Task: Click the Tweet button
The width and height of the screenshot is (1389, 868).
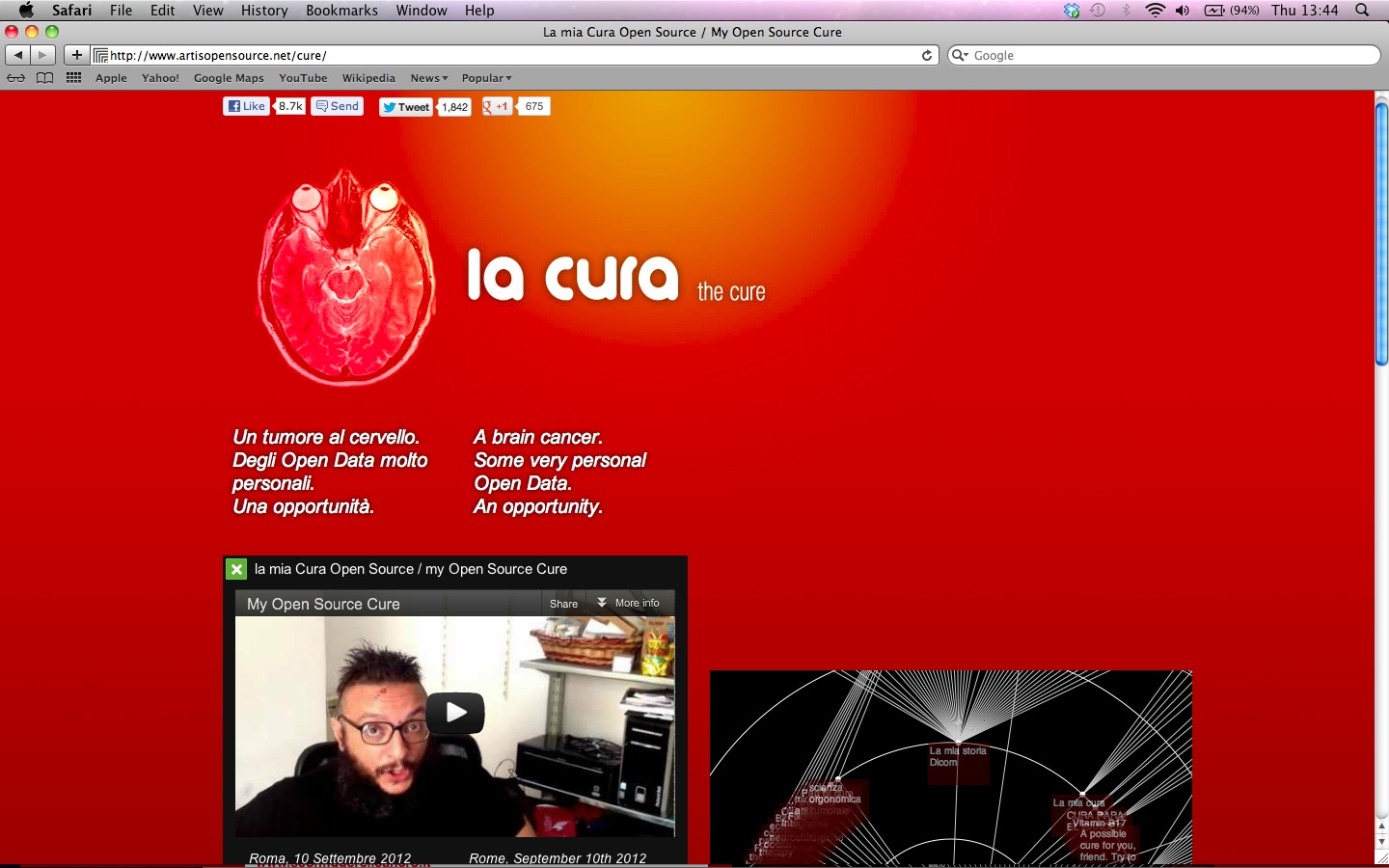Action: 406,107
